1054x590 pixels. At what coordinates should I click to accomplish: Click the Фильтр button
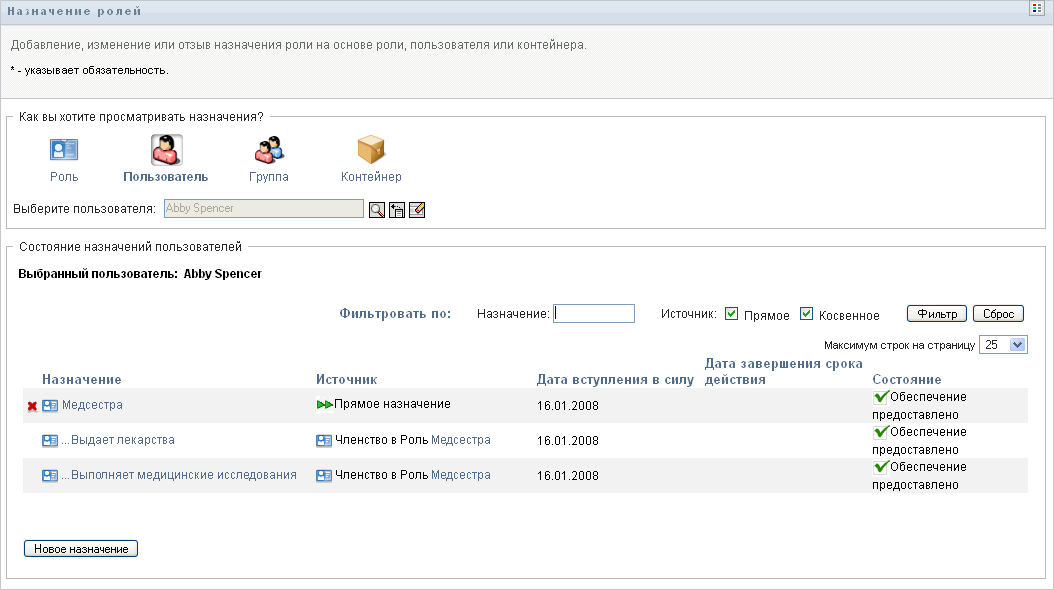click(937, 314)
